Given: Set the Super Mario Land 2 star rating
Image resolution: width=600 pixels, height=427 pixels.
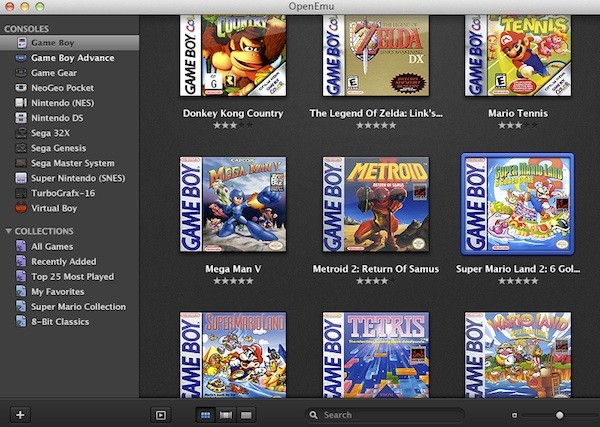Looking at the screenshot, I should [518, 281].
